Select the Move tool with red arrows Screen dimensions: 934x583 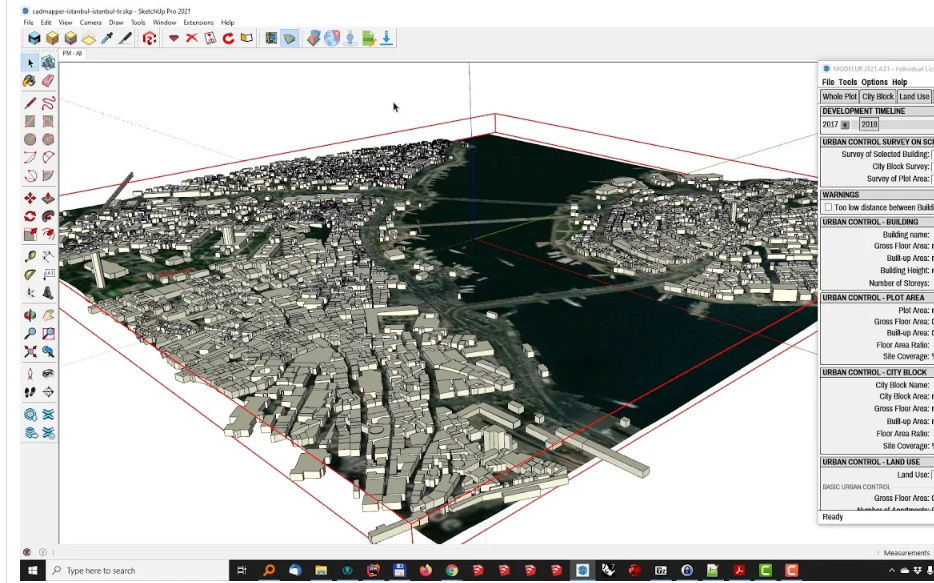click(x=30, y=198)
